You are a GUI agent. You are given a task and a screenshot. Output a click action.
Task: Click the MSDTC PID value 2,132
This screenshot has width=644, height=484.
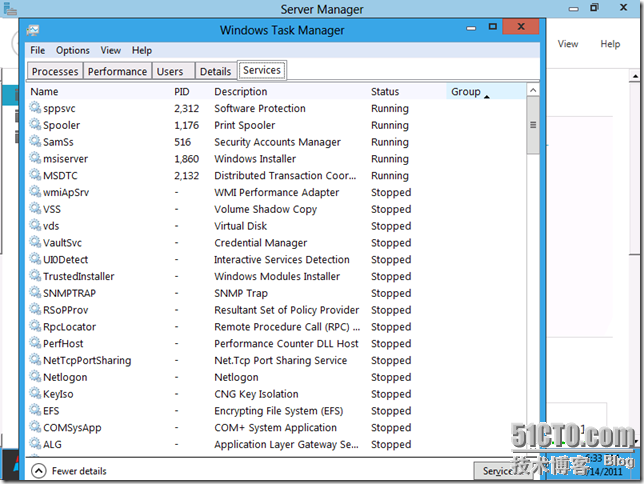tap(186, 176)
